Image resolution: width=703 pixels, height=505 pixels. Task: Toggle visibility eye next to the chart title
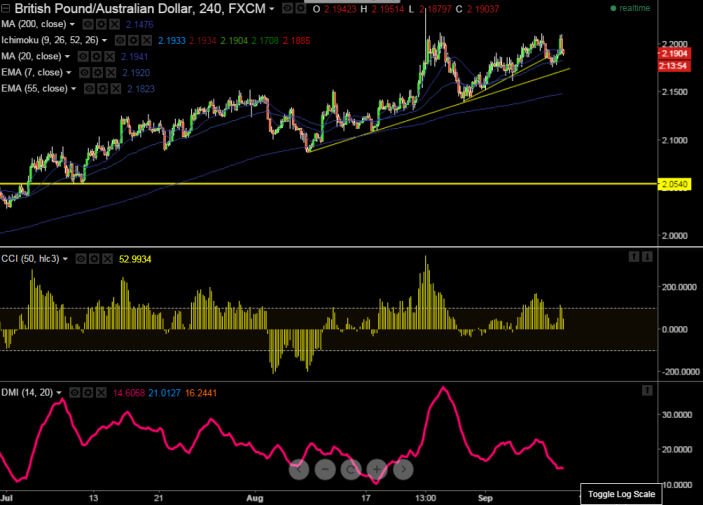point(287,8)
